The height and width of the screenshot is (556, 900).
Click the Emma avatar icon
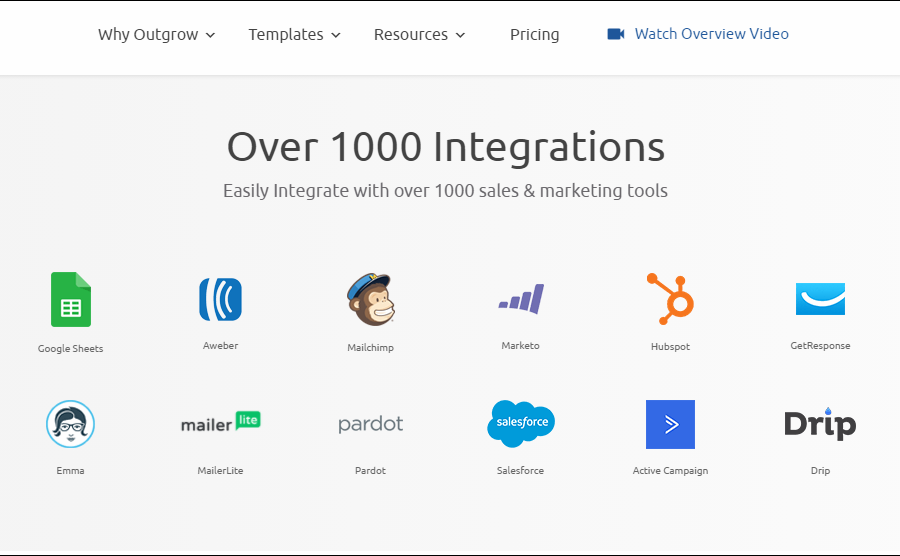[71, 424]
